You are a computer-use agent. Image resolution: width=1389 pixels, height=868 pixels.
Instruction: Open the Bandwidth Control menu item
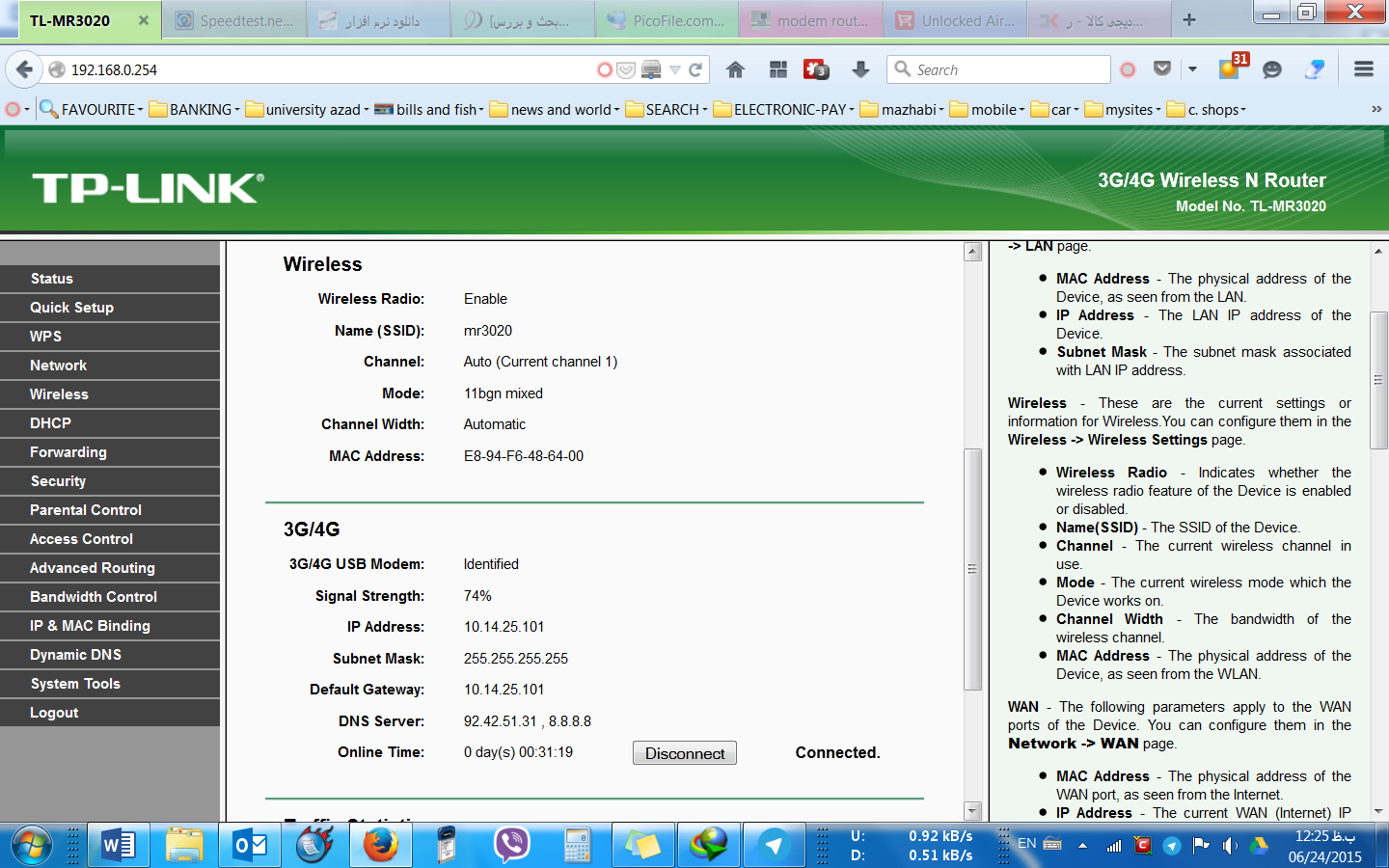(110, 597)
